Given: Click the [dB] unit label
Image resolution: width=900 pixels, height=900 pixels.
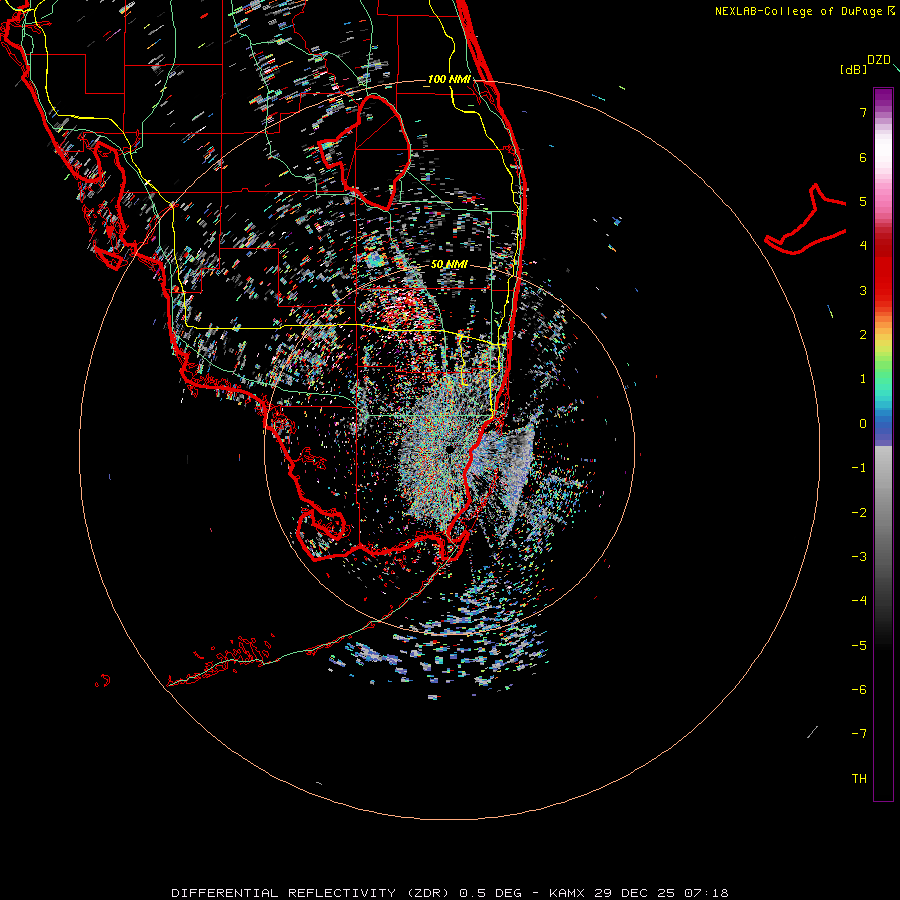Looking at the screenshot, I should (854, 69).
